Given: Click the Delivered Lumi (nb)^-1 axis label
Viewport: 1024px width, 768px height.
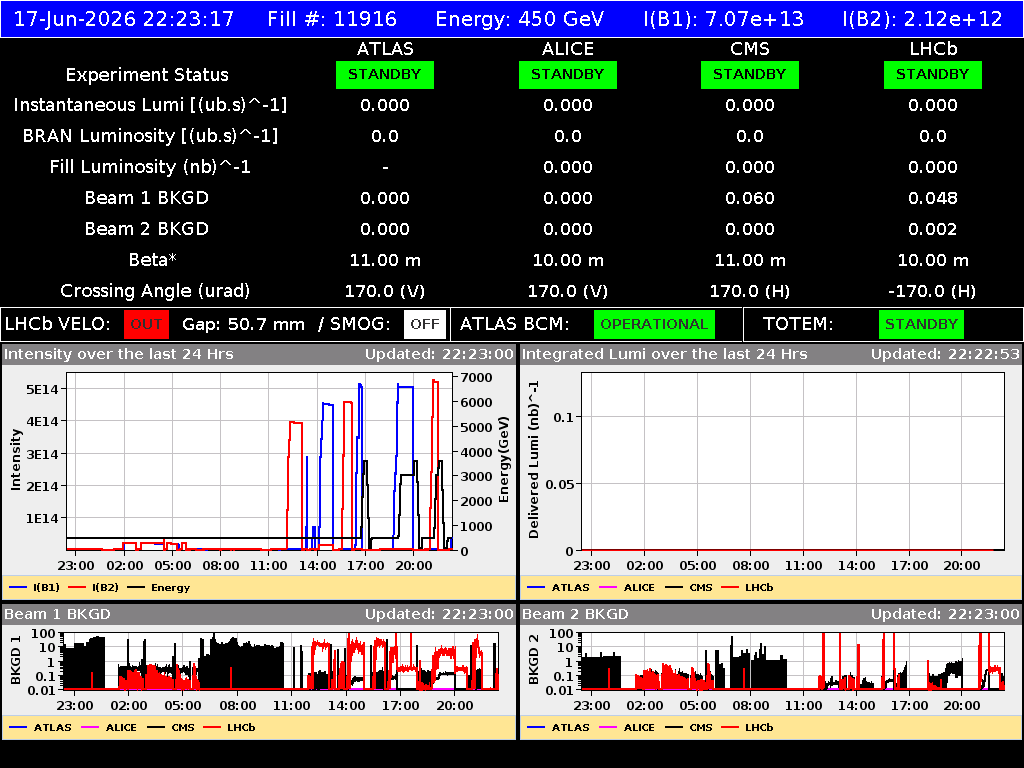Looking at the screenshot, I should coord(534,460).
